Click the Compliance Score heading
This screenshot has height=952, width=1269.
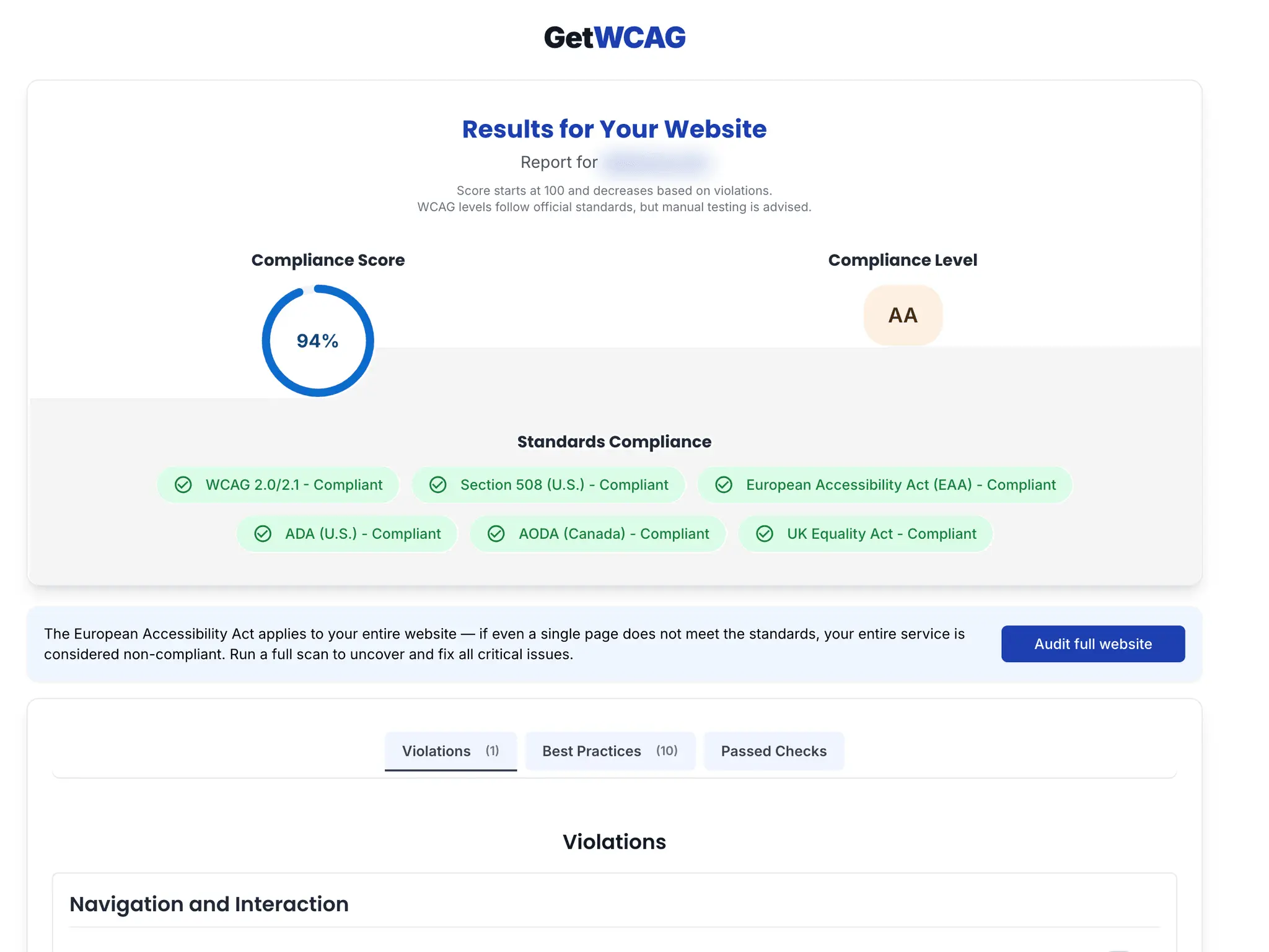coord(328,260)
